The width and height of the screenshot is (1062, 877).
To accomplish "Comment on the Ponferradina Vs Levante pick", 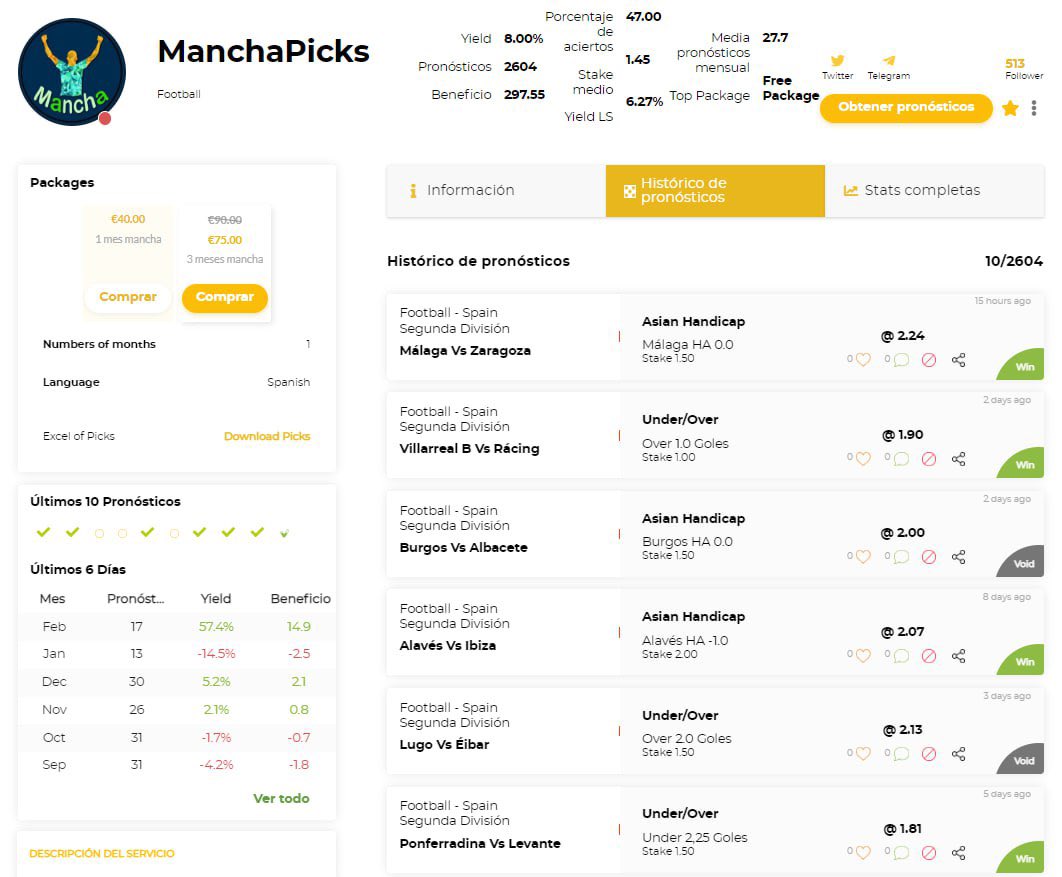I will [901, 853].
